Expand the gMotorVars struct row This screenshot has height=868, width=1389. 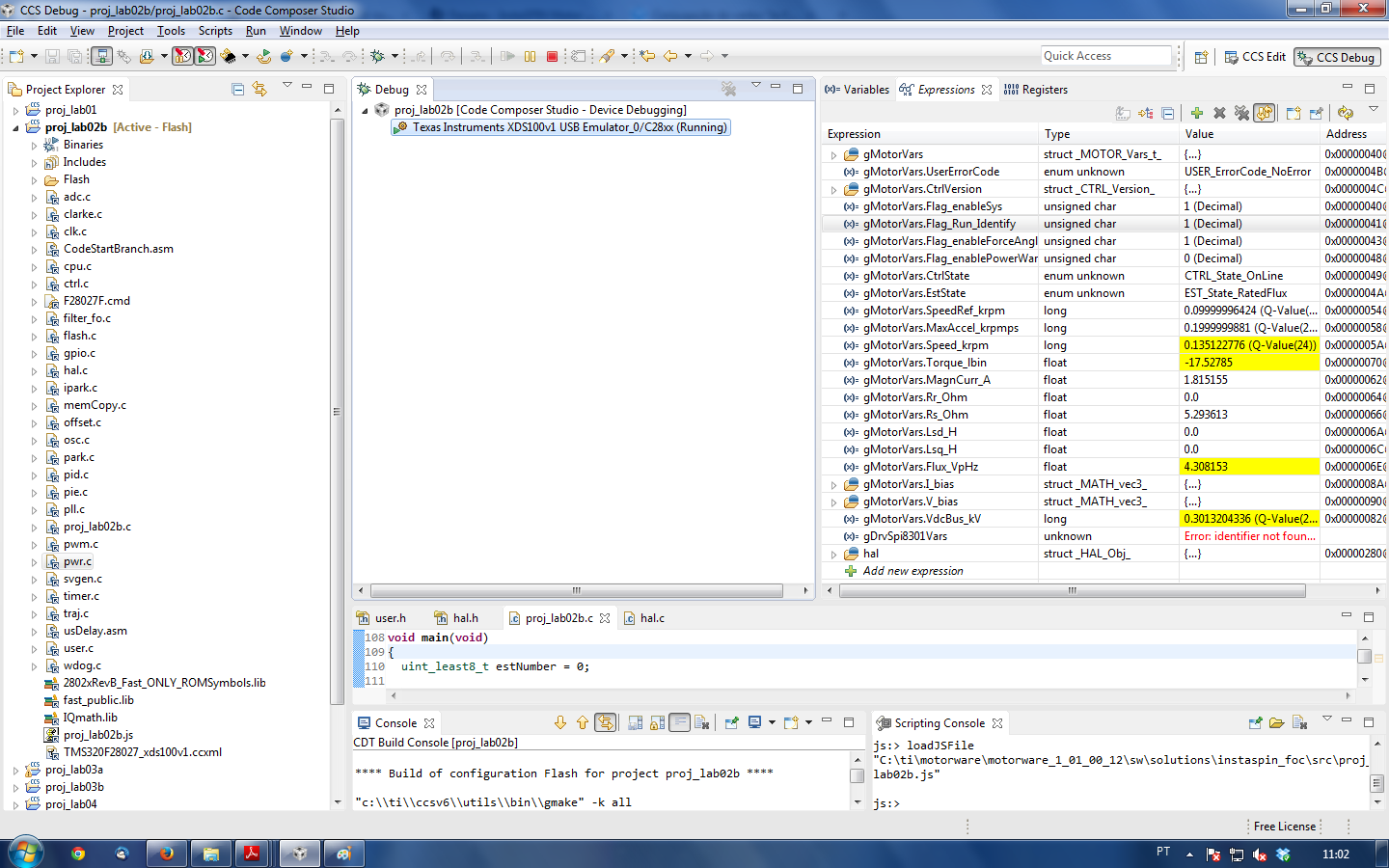tap(833, 154)
